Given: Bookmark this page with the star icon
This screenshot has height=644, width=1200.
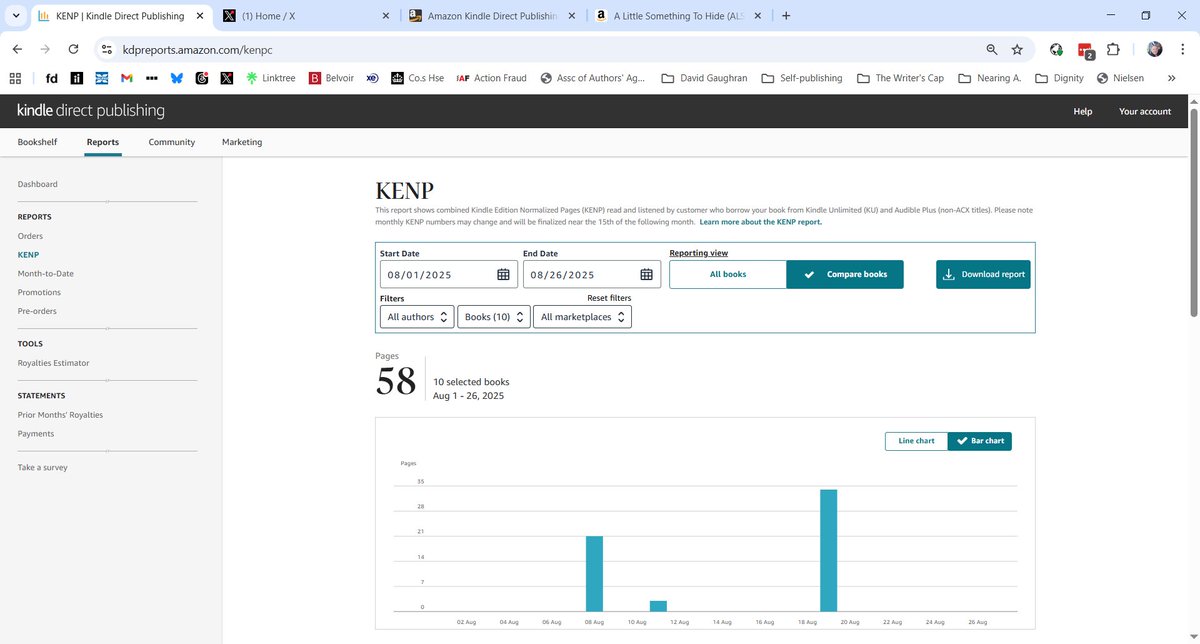Looking at the screenshot, I should [1017, 49].
